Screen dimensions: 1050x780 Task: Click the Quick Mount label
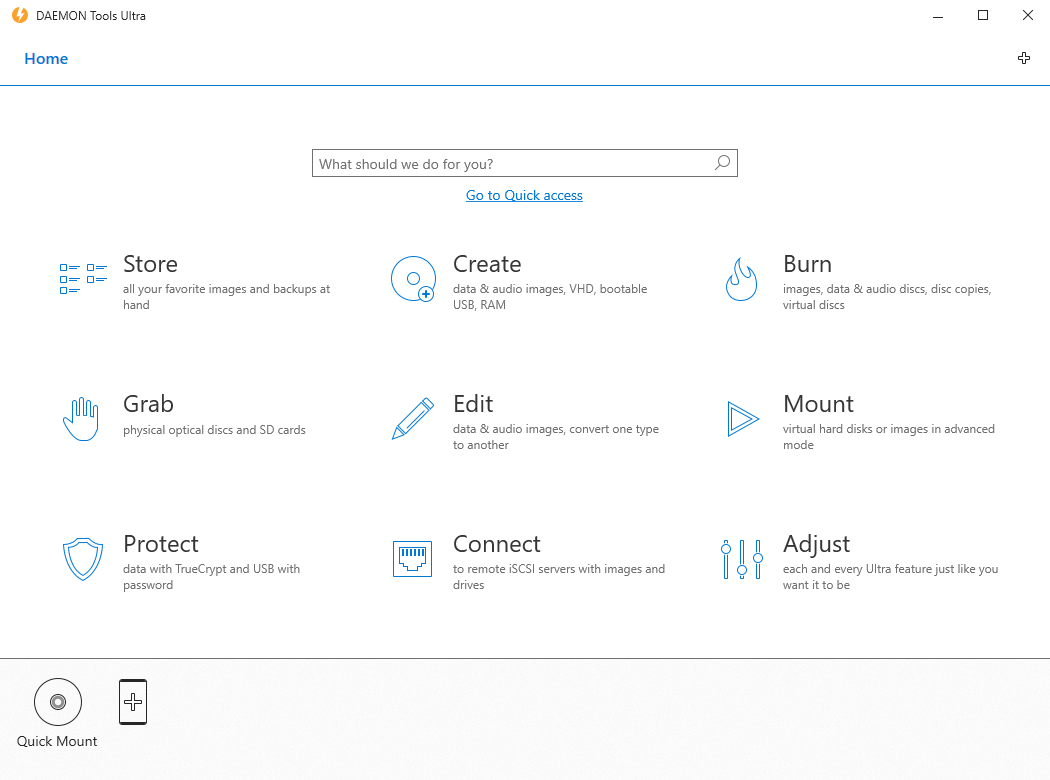point(57,741)
